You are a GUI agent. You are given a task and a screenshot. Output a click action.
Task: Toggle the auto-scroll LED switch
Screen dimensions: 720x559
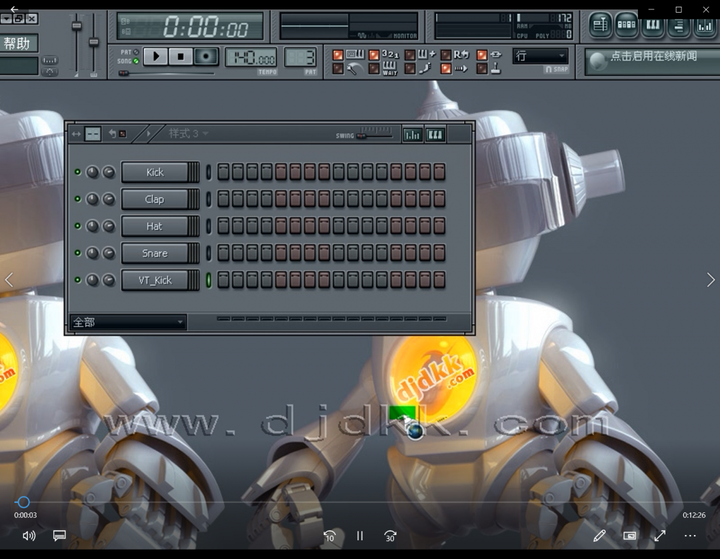(x=445, y=69)
